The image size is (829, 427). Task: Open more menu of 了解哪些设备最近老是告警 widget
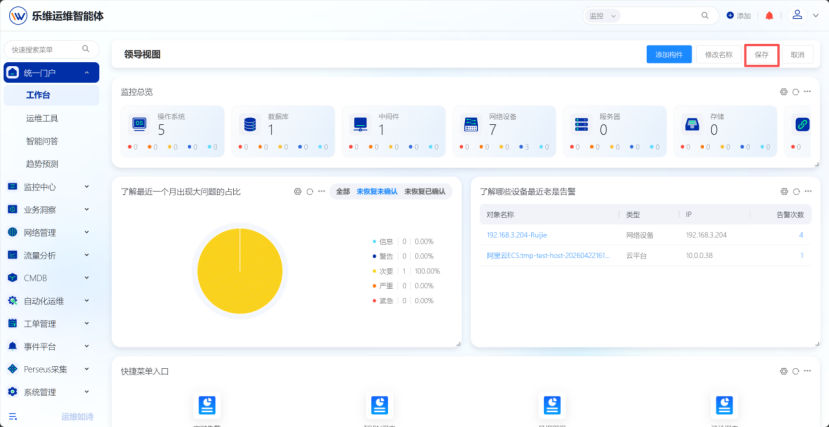click(x=807, y=191)
